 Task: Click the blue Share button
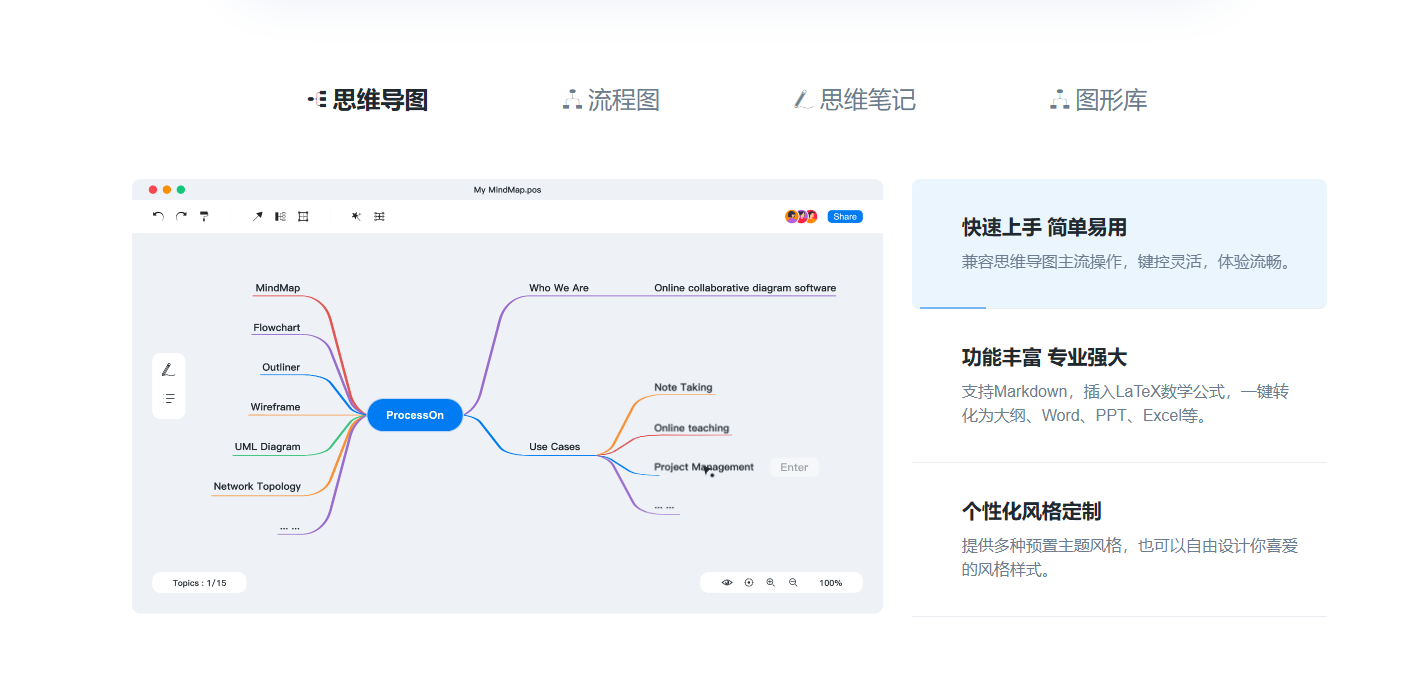coord(845,216)
